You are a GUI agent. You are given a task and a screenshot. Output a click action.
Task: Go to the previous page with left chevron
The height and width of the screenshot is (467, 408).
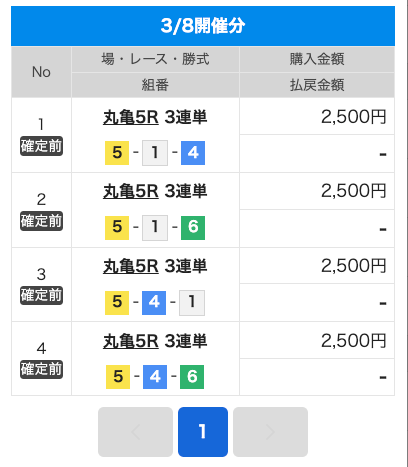pyautogui.click(x=135, y=432)
